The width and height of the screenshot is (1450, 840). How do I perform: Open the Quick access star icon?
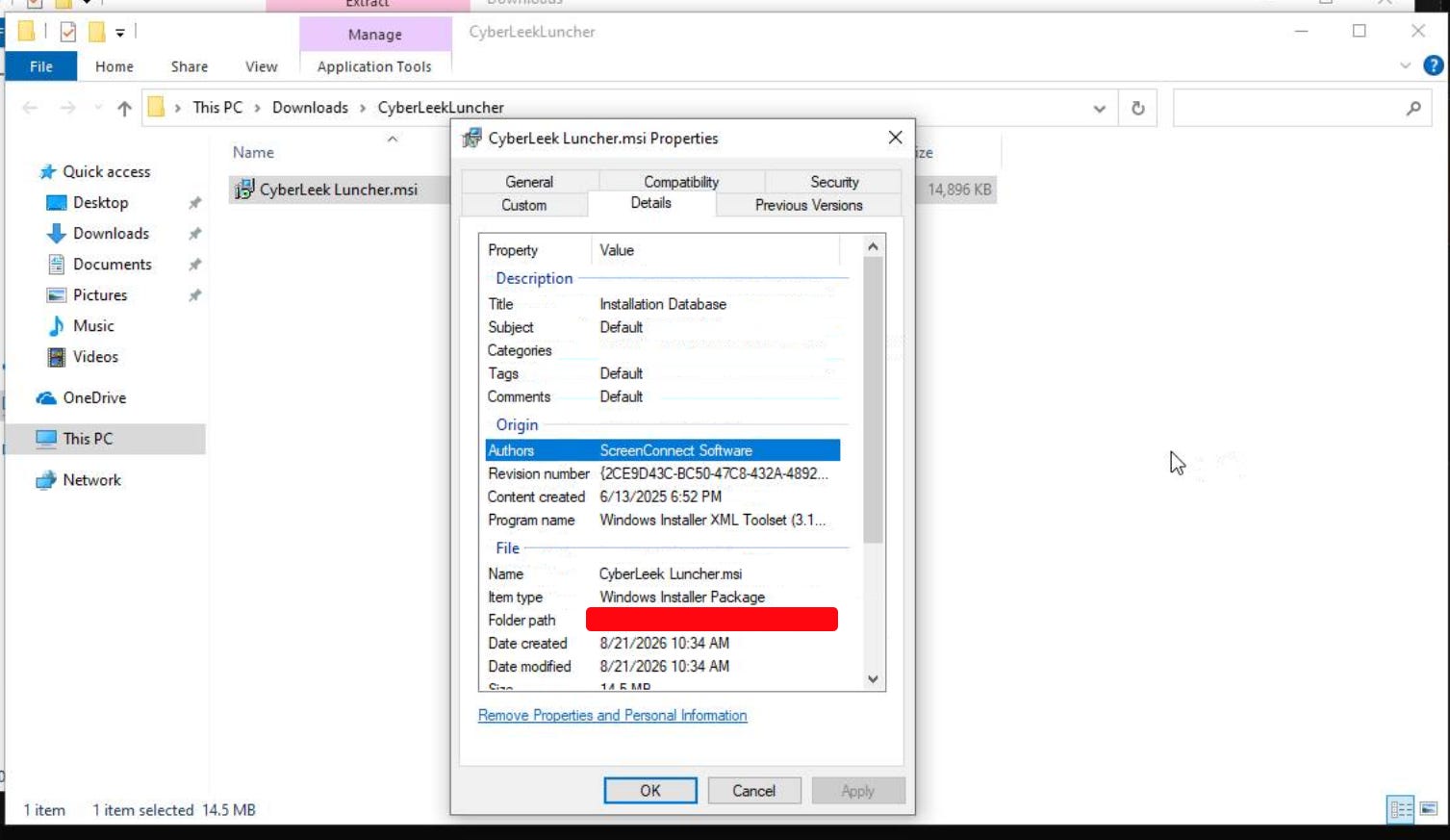(x=47, y=172)
